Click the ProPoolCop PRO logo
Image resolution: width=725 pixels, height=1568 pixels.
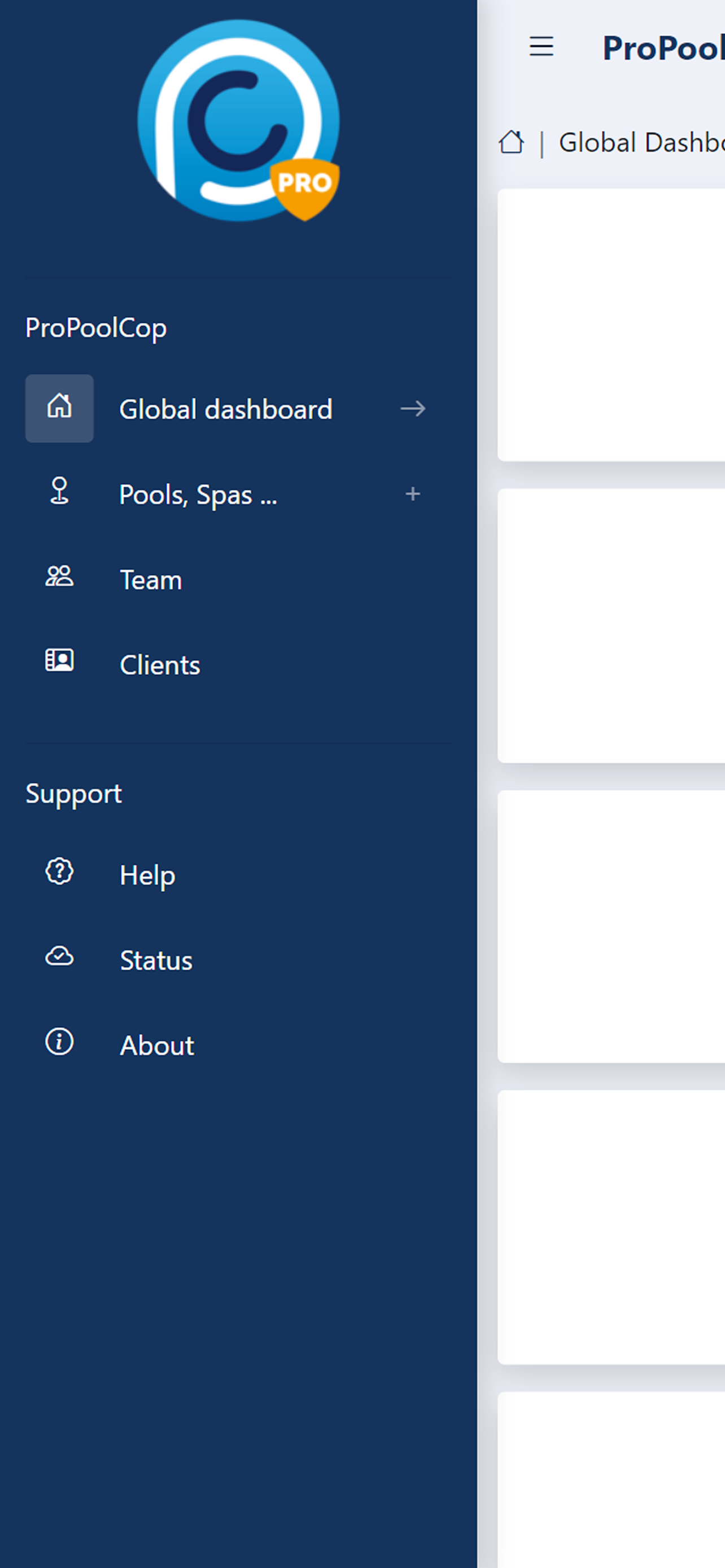239,121
